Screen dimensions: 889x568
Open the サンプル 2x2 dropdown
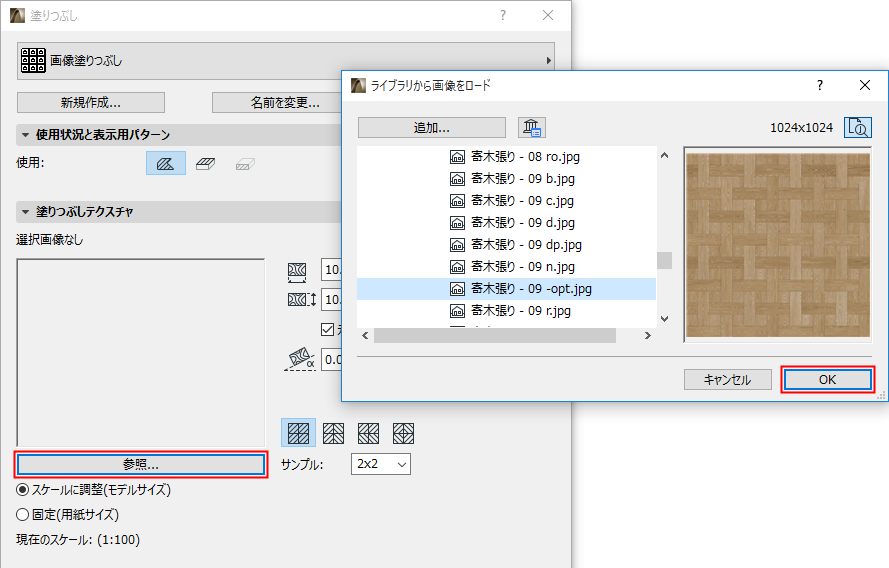click(380, 464)
